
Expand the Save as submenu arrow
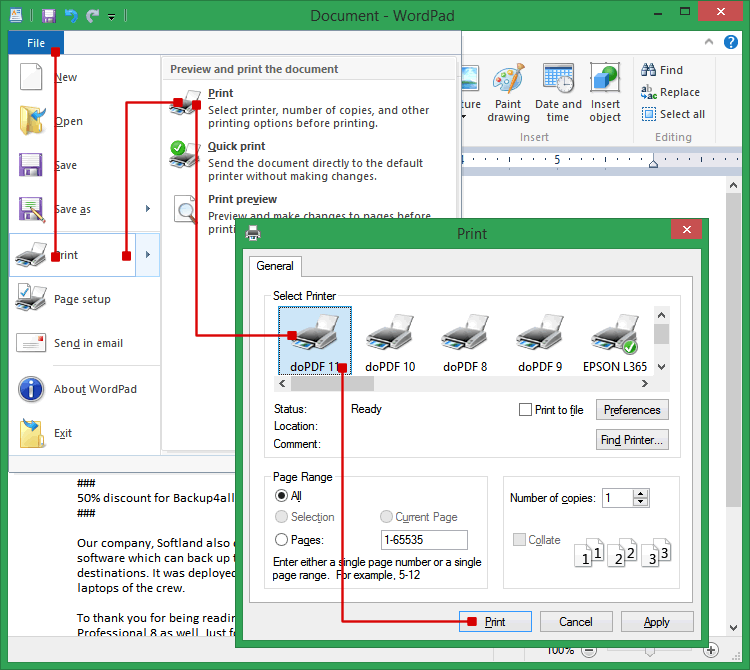click(x=148, y=209)
